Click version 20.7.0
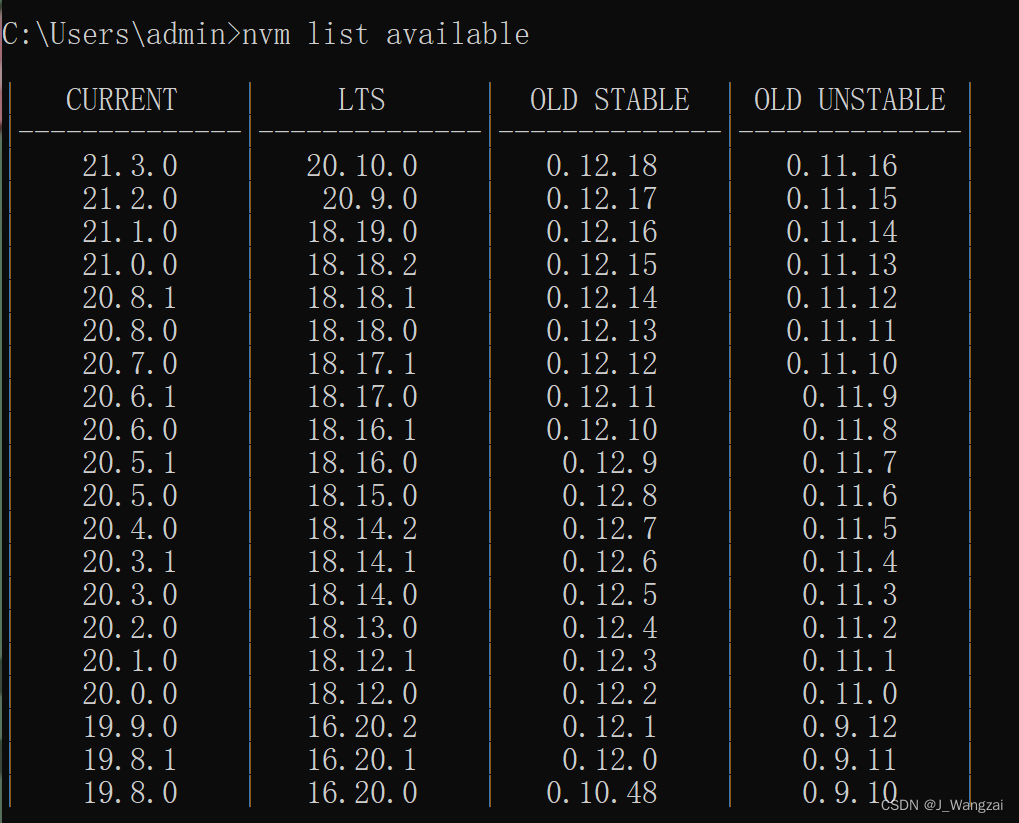The width and height of the screenshot is (1019, 823). (x=130, y=363)
